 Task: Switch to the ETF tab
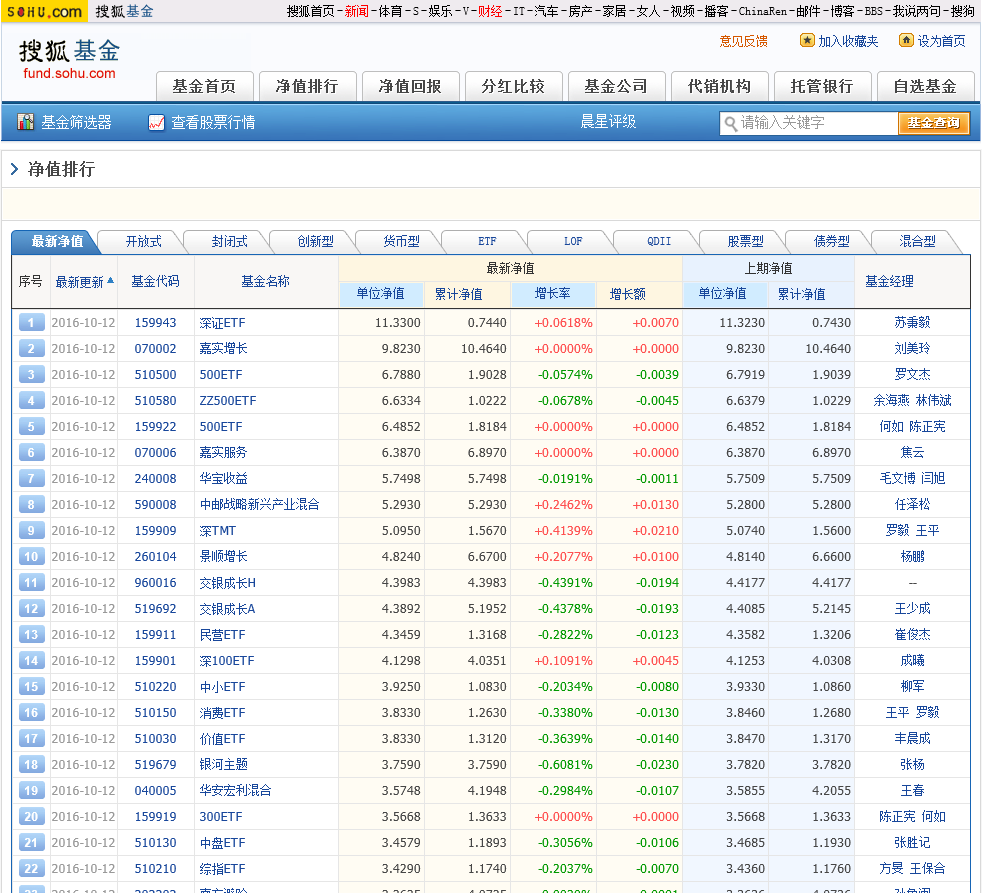[x=487, y=242]
